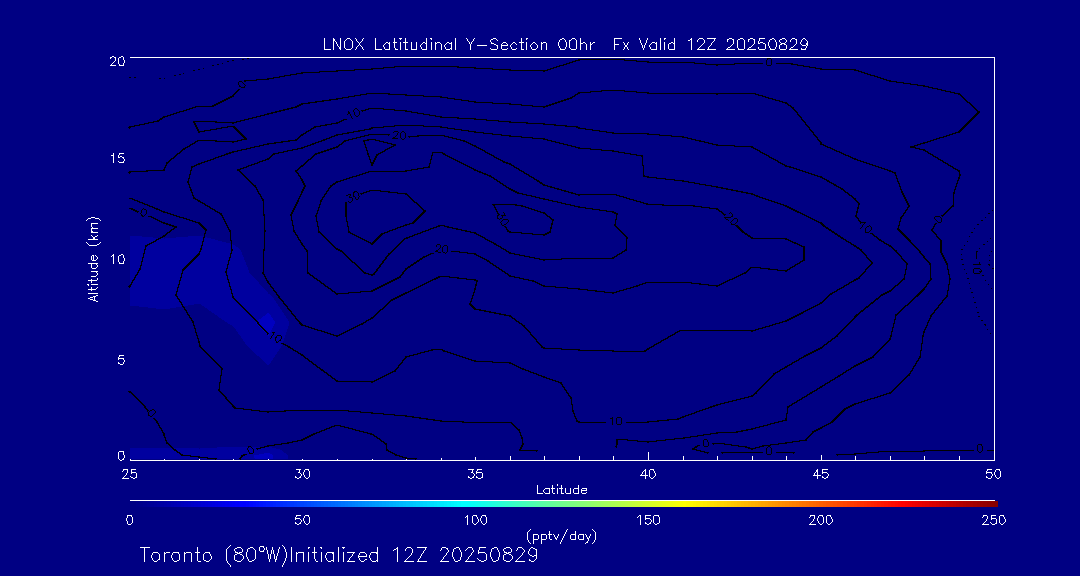Viewport: 1080px width, 576px height.
Task: Pick the '200' label under the color scale
Action: [x=821, y=520]
